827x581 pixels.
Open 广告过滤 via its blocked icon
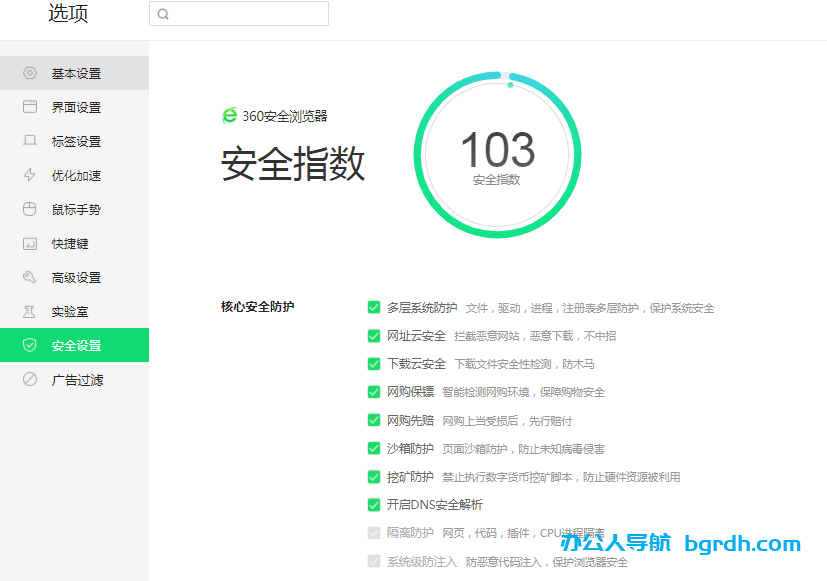click(30, 379)
